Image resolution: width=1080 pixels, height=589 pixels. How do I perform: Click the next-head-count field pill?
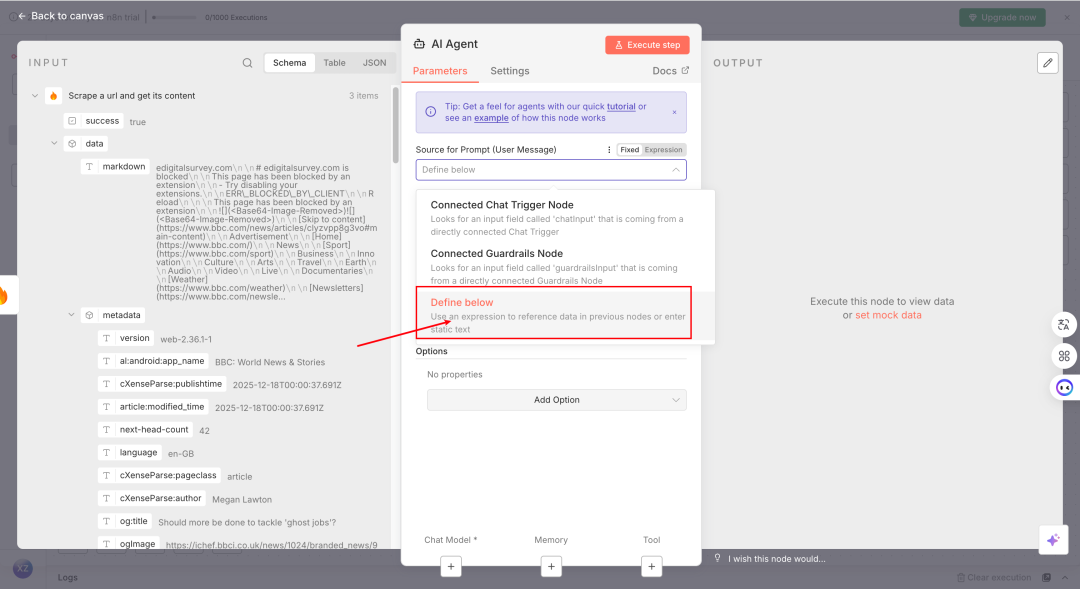pyautogui.click(x=145, y=429)
